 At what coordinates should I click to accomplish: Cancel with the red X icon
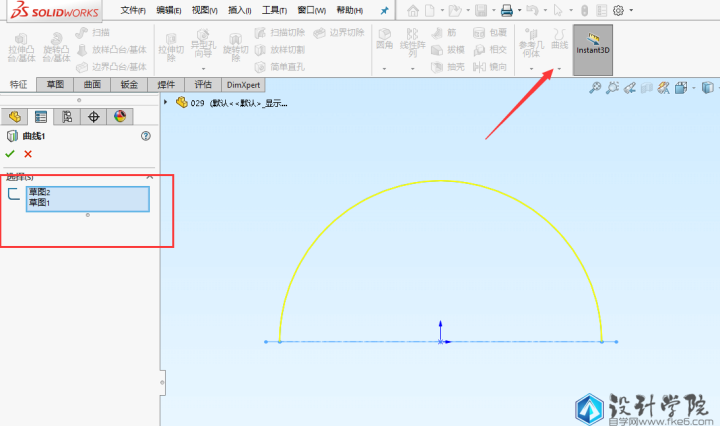[x=28, y=153]
